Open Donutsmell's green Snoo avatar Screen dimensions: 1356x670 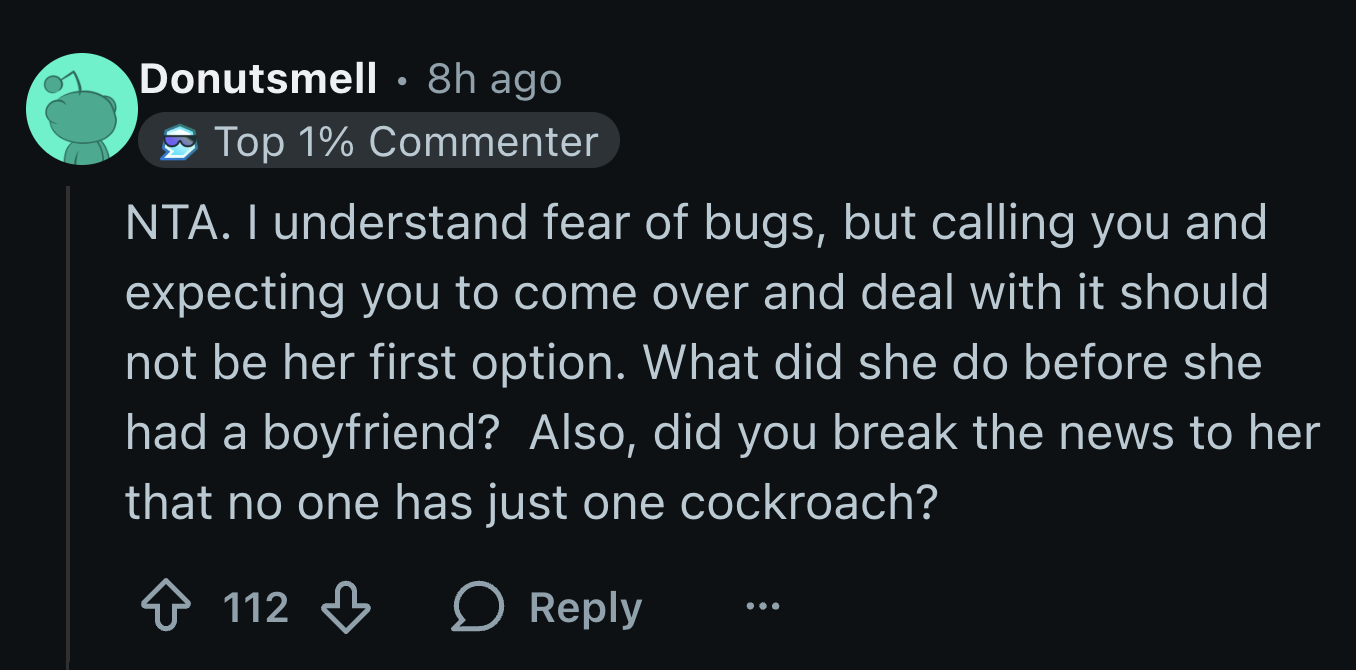[81, 109]
